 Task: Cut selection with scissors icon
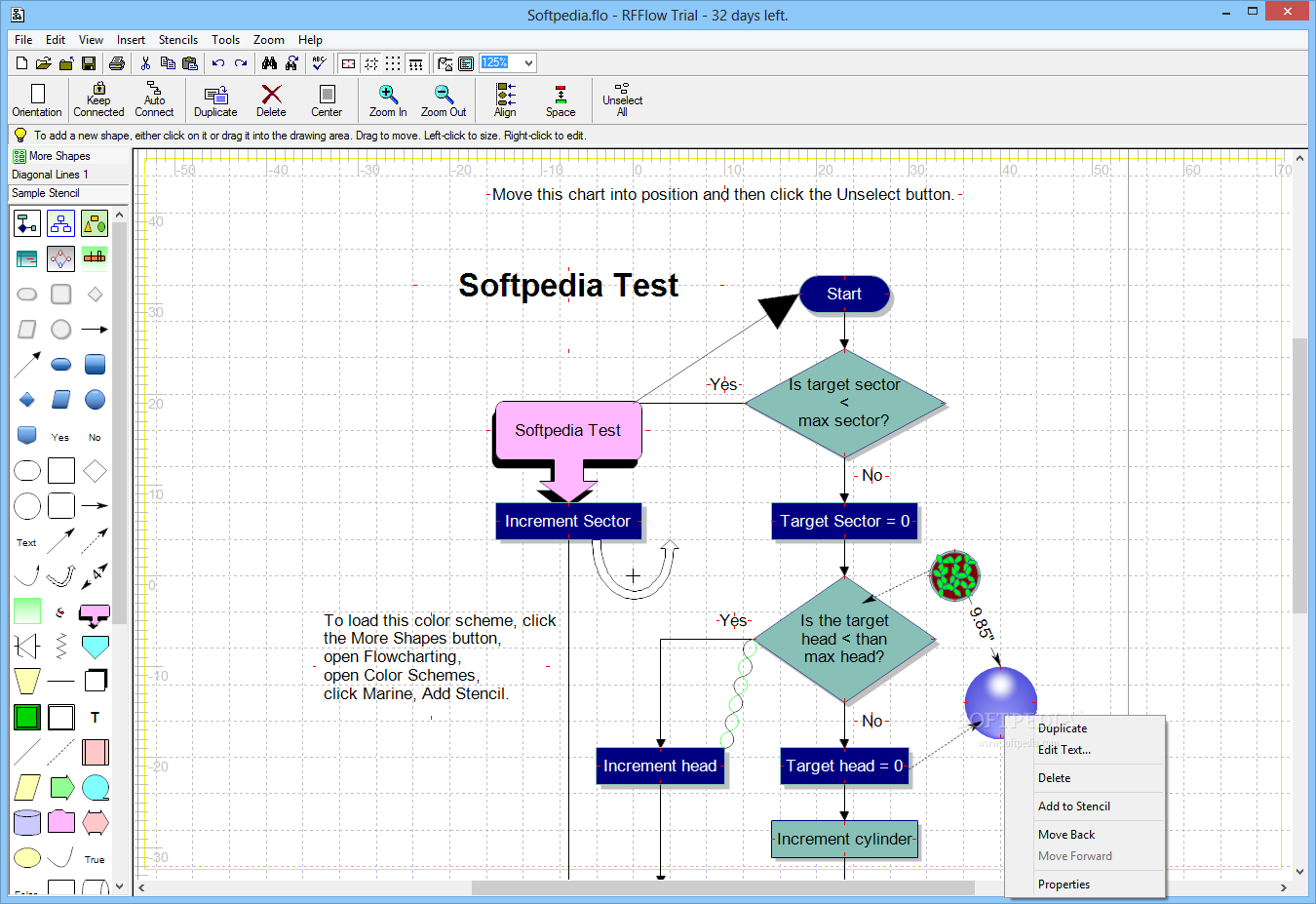pos(145,63)
